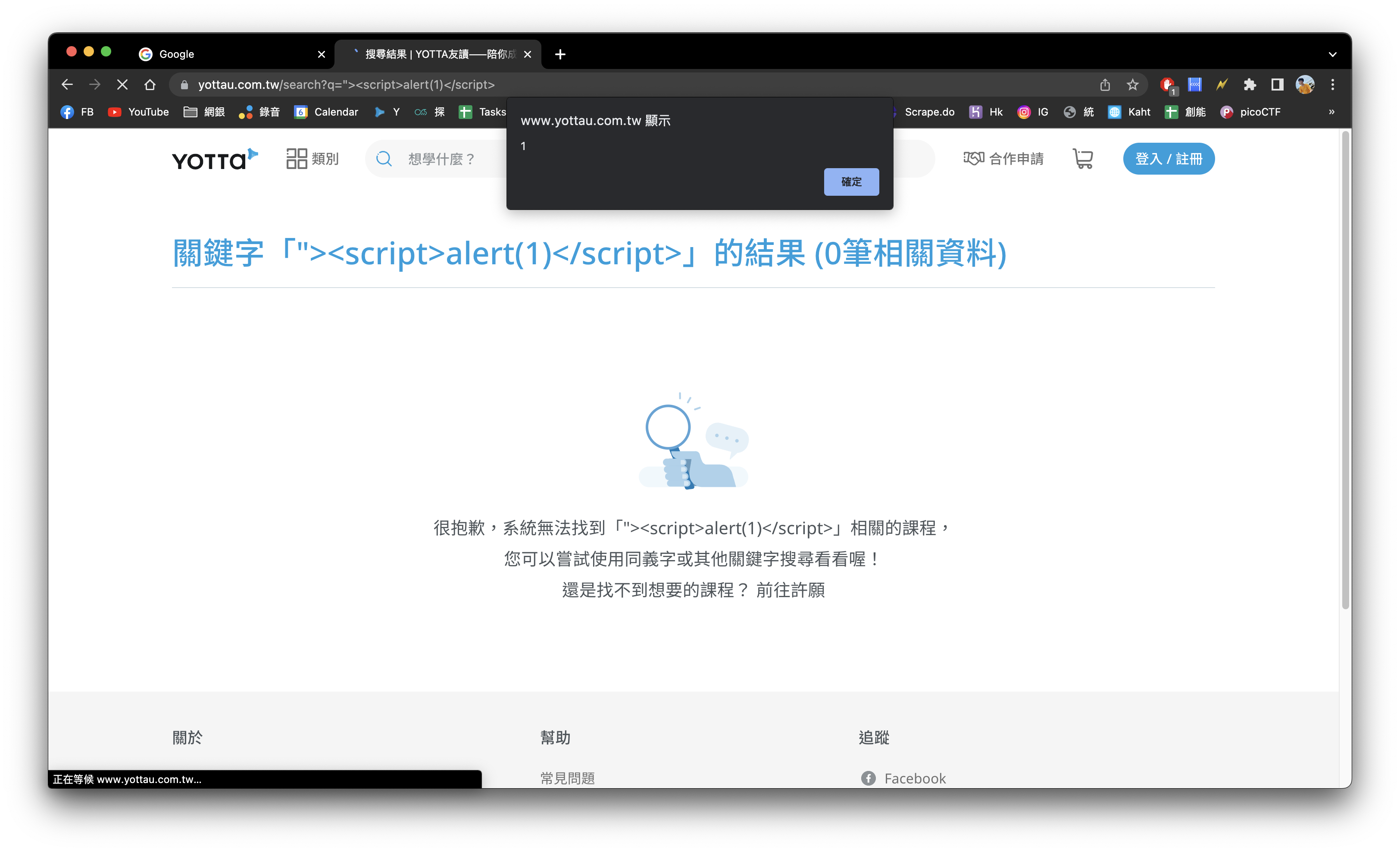Click 登入 / 註冊 button

(x=1169, y=159)
